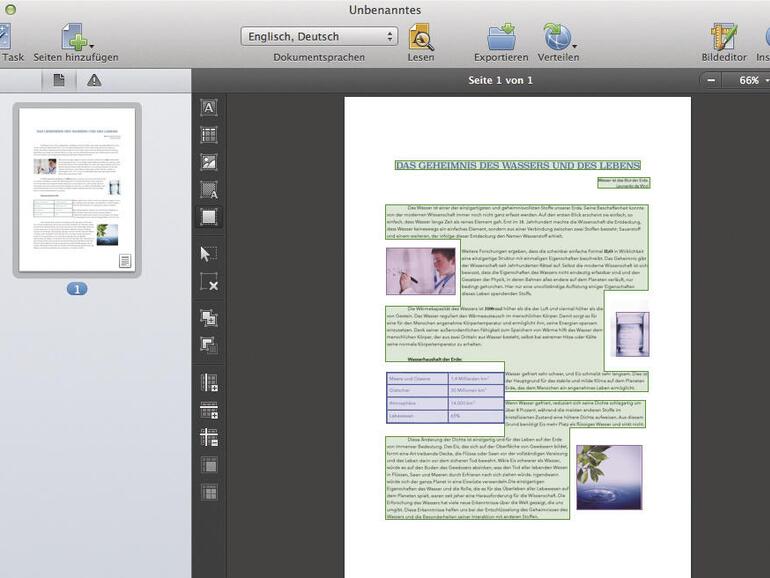Image resolution: width=770 pixels, height=578 pixels.
Task: Switch to the warnings tab in sidebar
Action: click(x=94, y=80)
